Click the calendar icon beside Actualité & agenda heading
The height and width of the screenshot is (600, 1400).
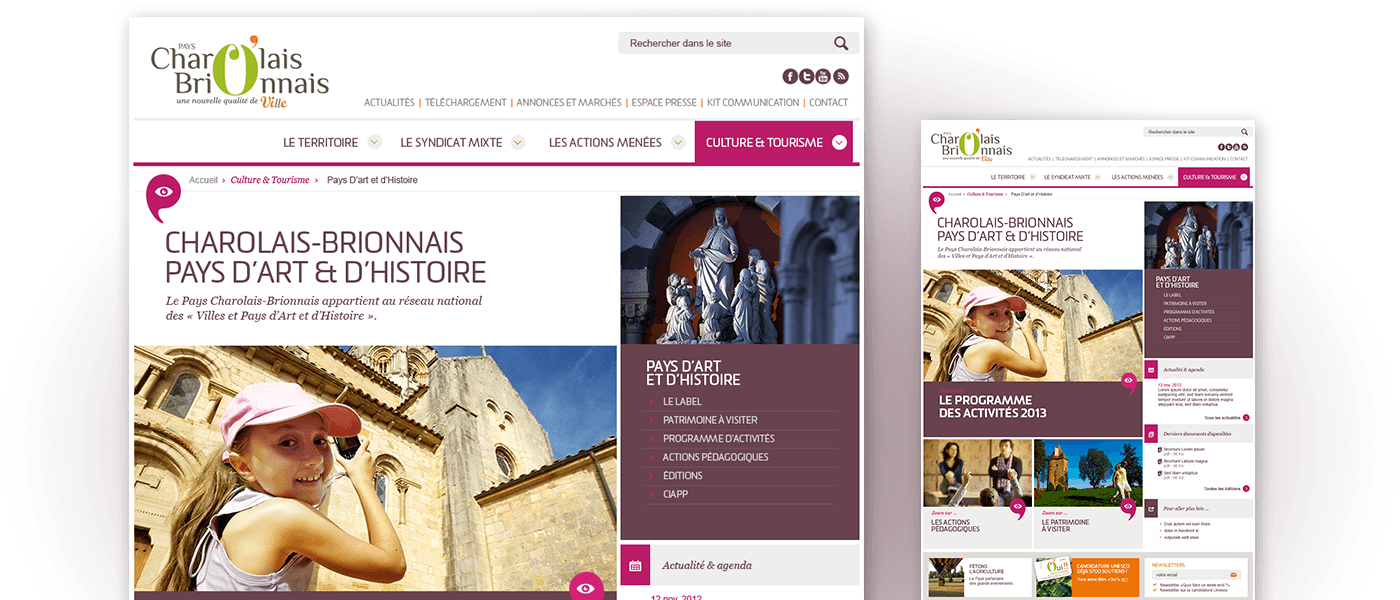click(x=635, y=565)
